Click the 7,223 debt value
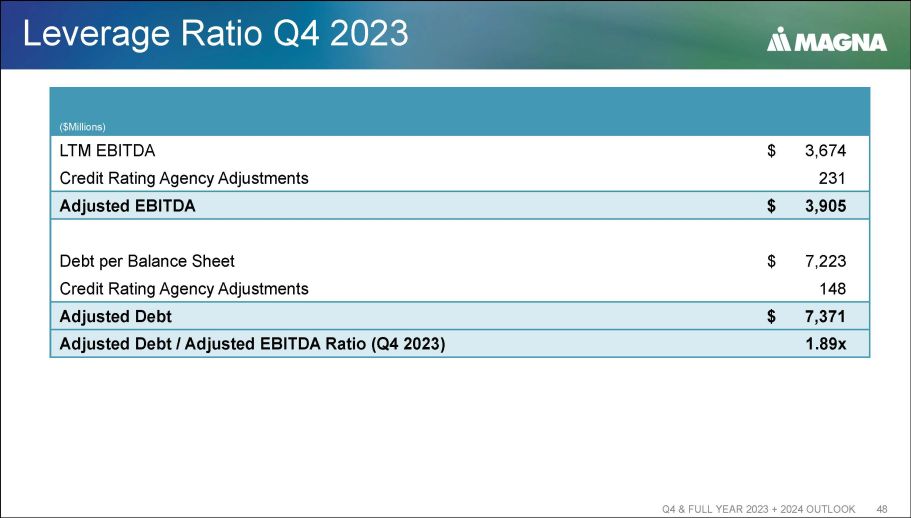 [825, 261]
